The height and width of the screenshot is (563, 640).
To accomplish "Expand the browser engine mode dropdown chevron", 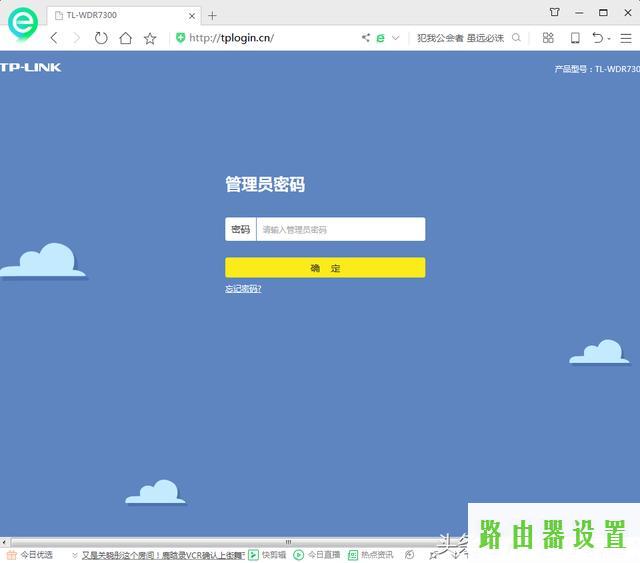I will click(x=395, y=38).
